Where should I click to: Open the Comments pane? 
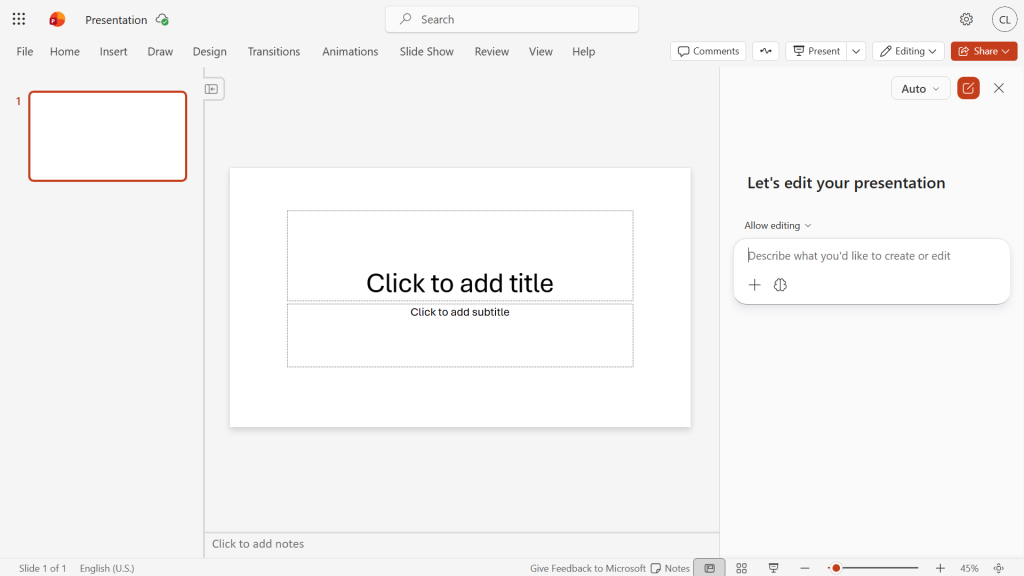point(708,51)
